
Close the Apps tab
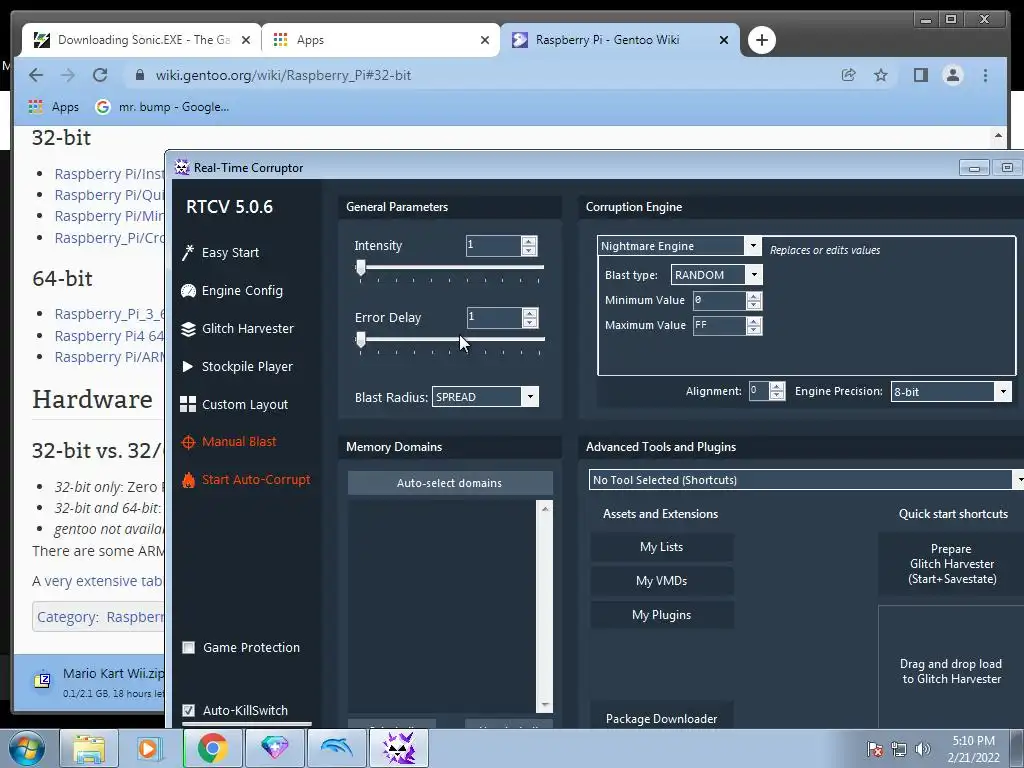(x=485, y=40)
